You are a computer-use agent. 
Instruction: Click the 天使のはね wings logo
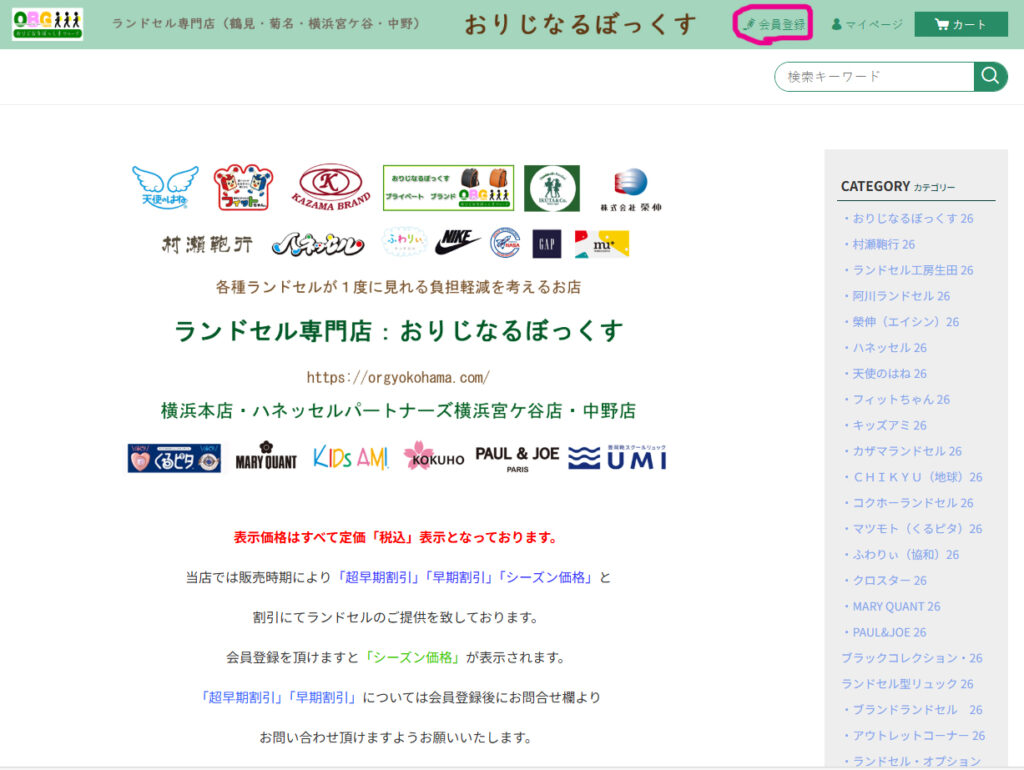165,187
